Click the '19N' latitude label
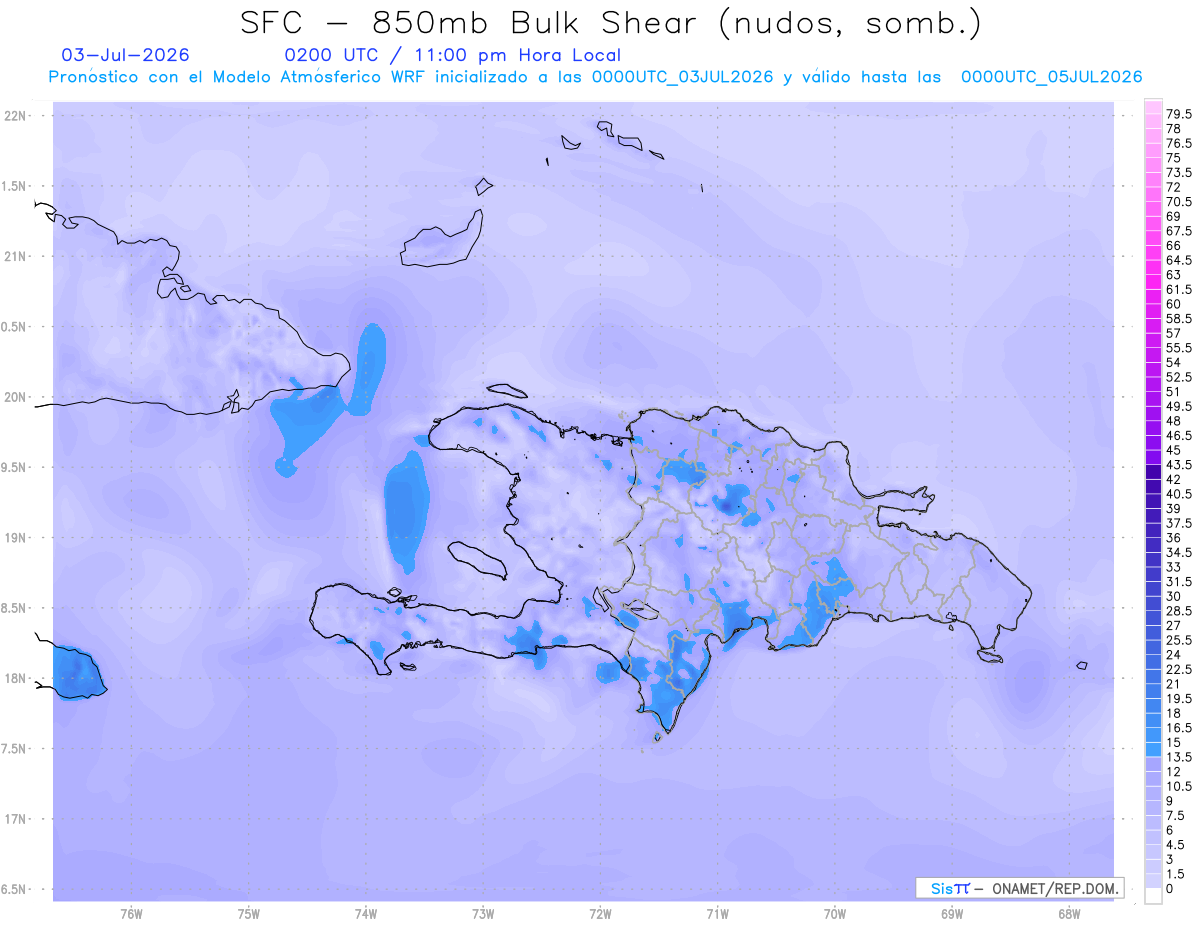The image size is (1200, 927). [x=17, y=537]
